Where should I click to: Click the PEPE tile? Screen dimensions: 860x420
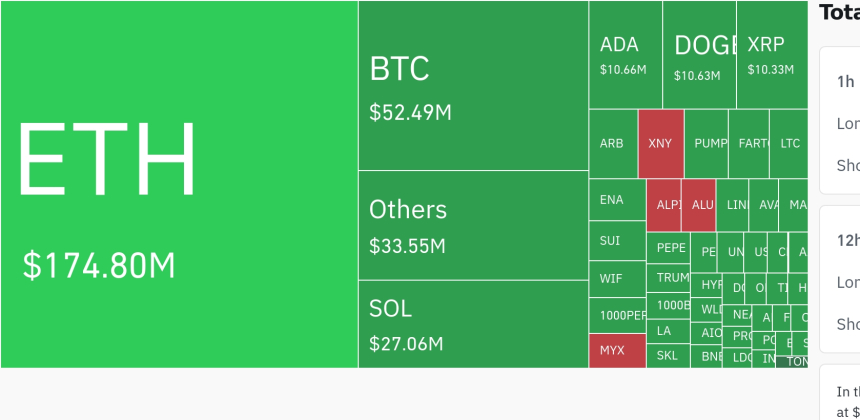point(669,248)
